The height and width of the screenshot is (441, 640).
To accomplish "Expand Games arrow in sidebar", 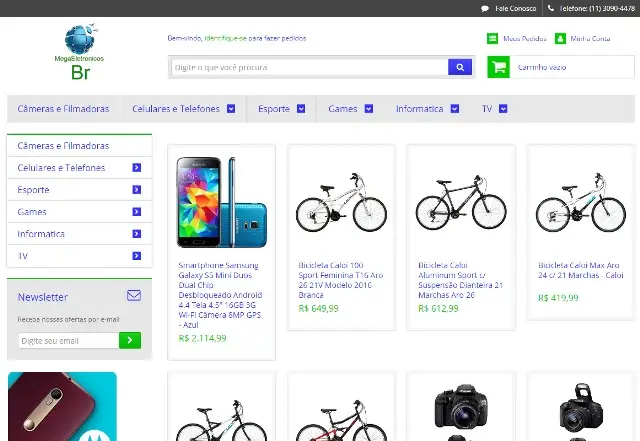I will (x=137, y=212).
